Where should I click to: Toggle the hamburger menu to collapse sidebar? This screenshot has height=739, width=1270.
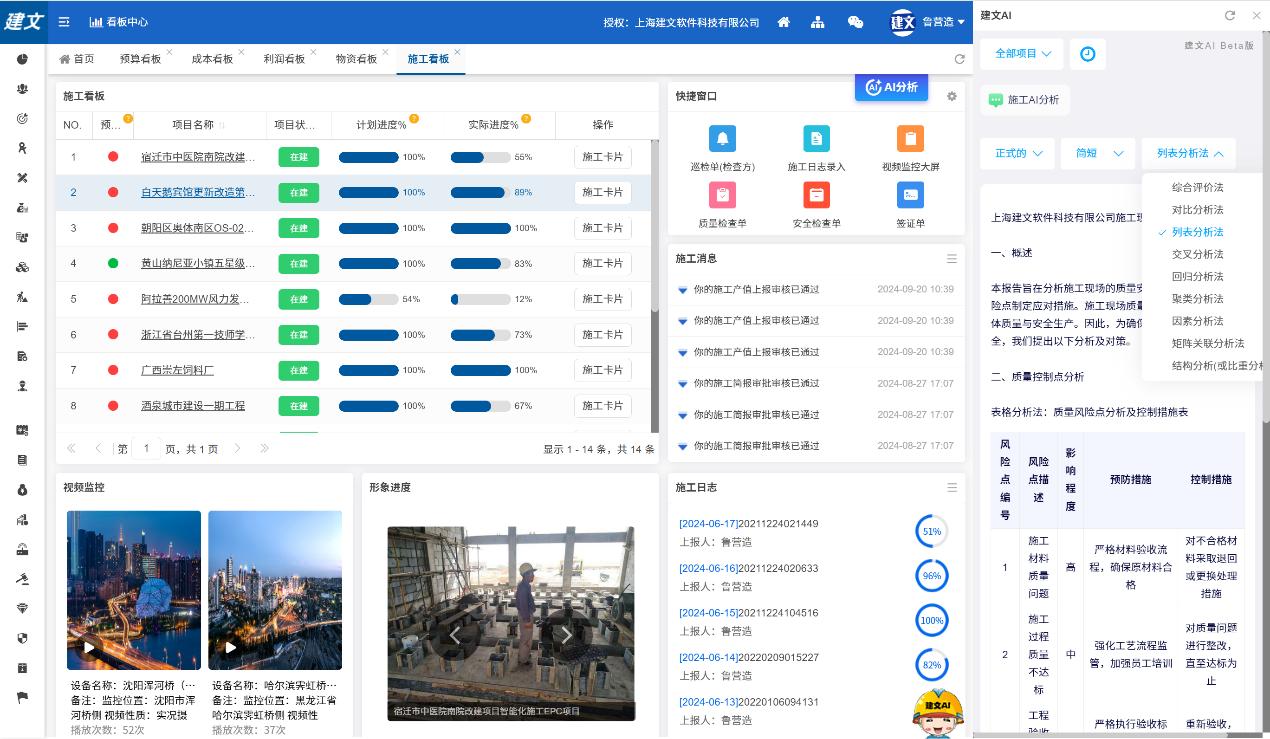tap(64, 22)
